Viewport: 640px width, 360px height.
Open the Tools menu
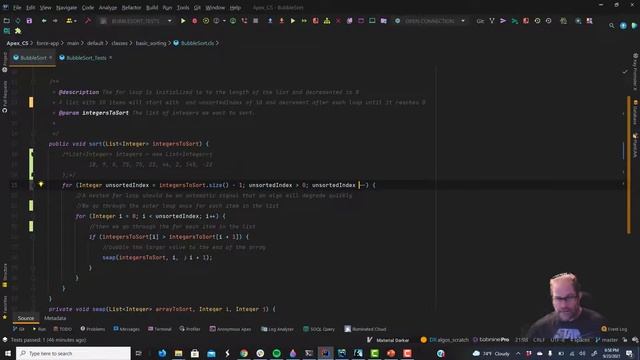click(x=183, y=8)
